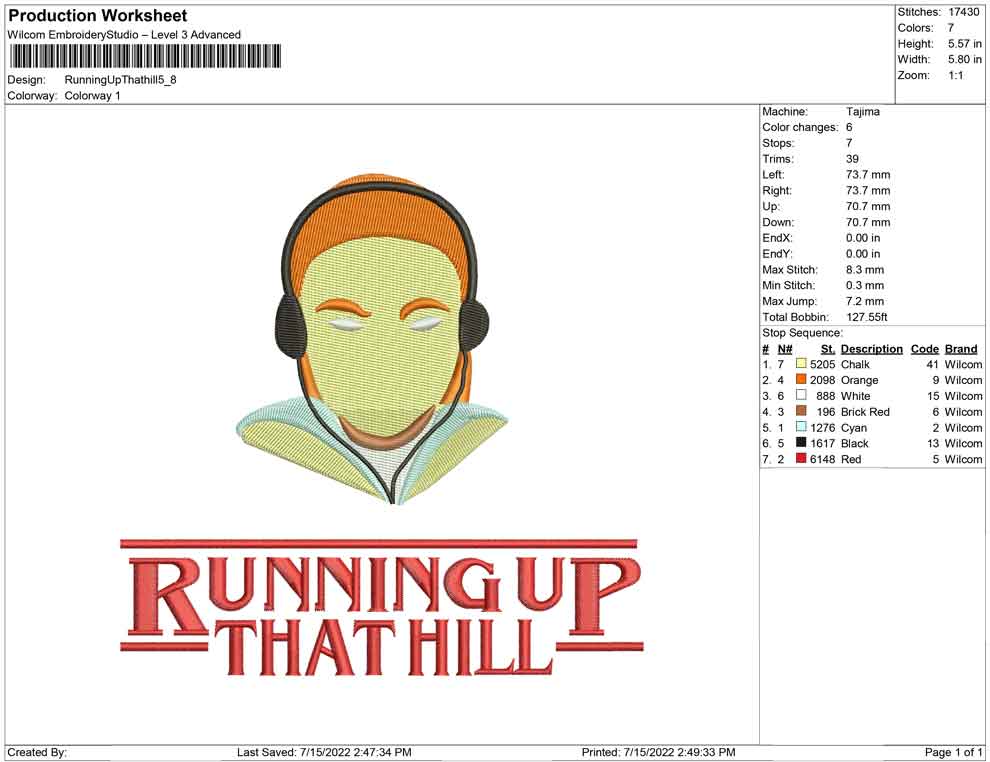Click the Total Bobbin value '127.55ft'
The image size is (990, 762).
tap(867, 317)
